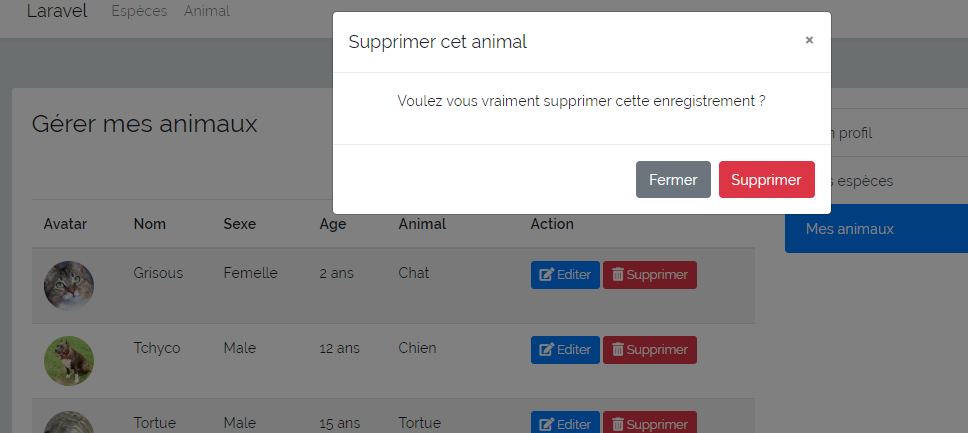Click the edit icon in Grisous row
The height and width of the screenshot is (433, 968).
[x=546, y=275]
